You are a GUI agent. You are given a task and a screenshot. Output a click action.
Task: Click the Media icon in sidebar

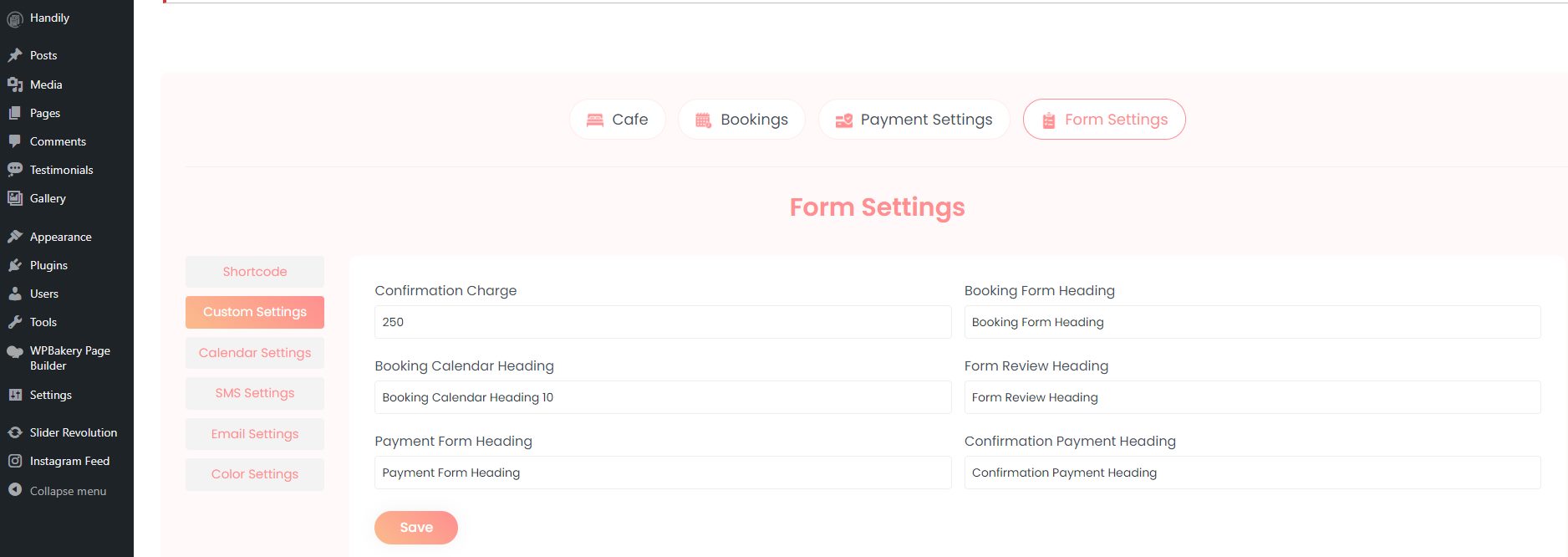[x=15, y=84]
